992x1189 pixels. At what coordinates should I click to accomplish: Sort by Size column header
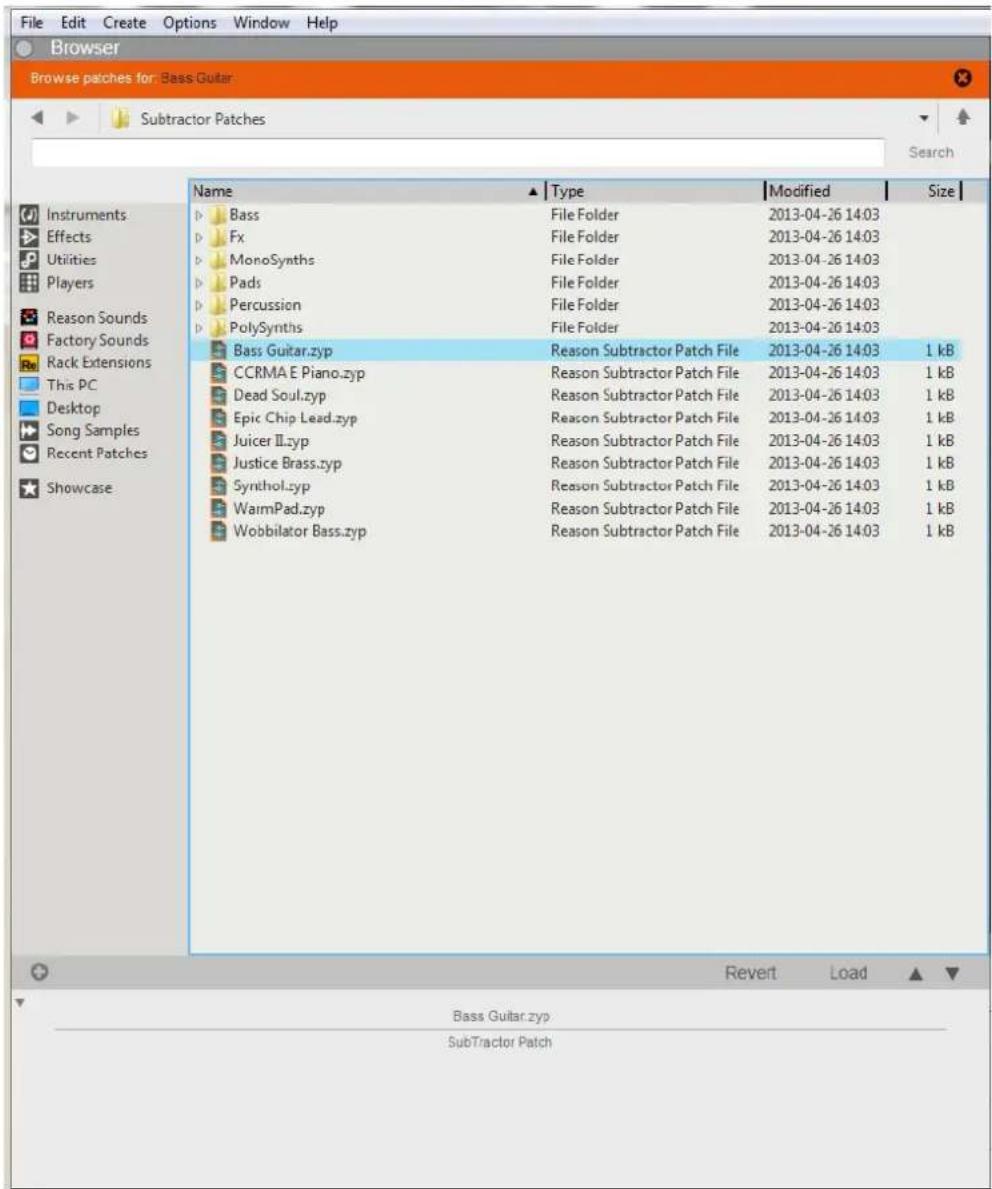[x=925, y=191]
